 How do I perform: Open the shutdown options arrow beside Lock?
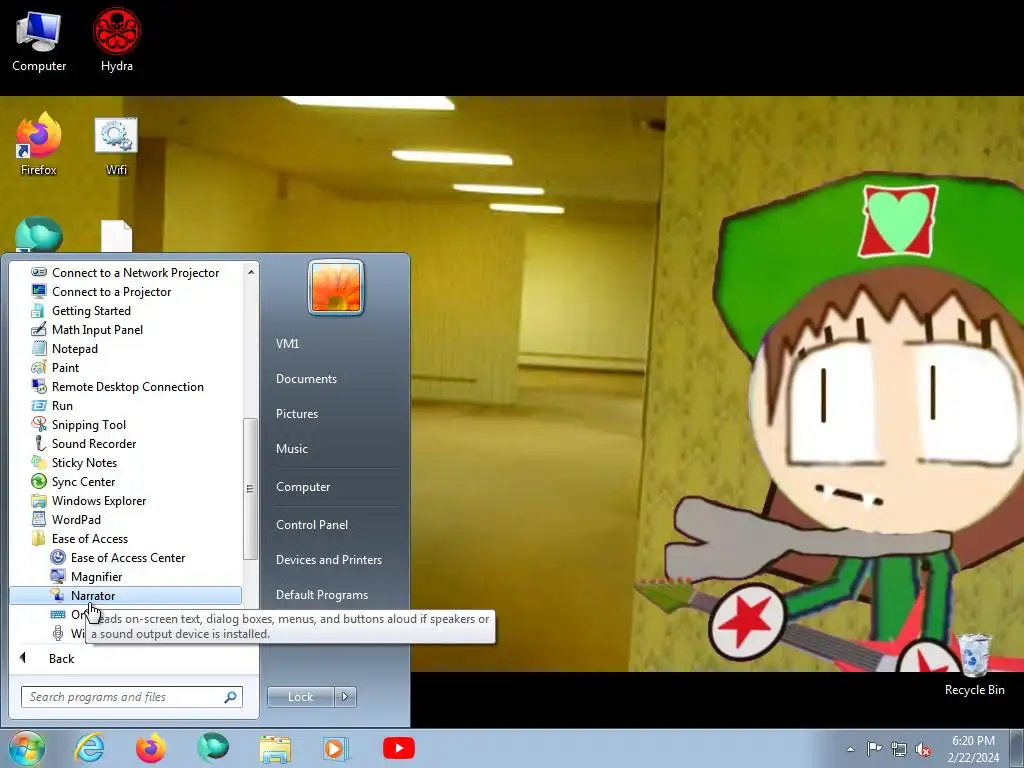345,697
